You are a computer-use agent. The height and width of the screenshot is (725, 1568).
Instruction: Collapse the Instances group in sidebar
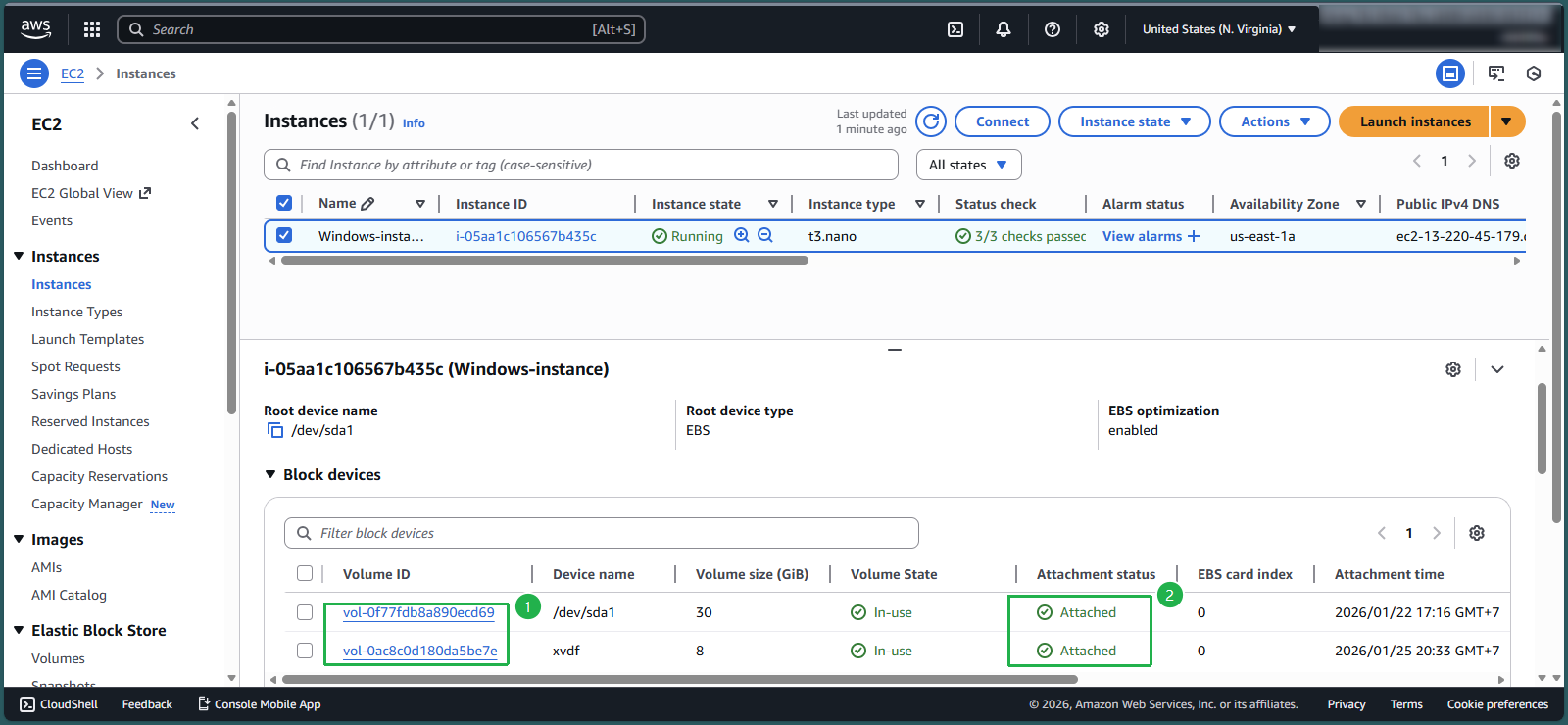(x=19, y=256)
